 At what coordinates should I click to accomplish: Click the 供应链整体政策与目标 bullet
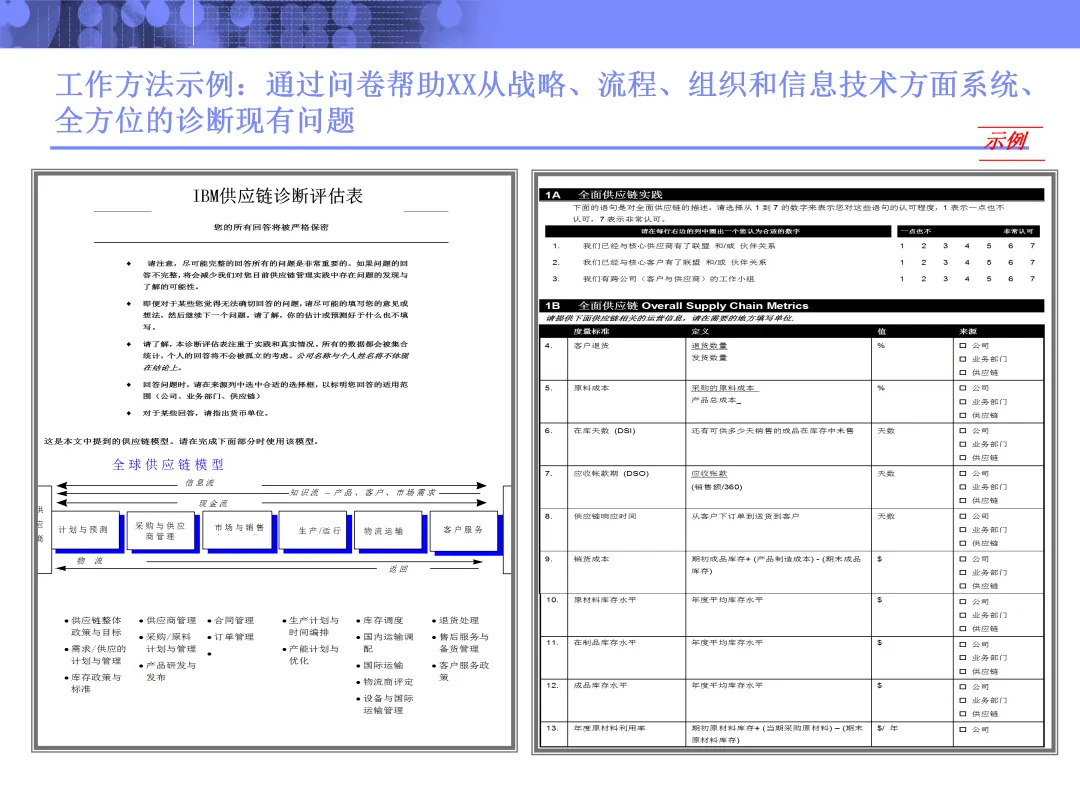pos(96,627)
